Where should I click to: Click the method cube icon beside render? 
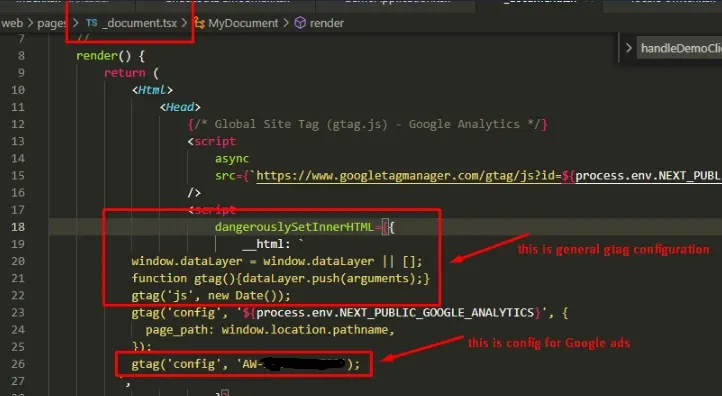(x=300, y=23)
